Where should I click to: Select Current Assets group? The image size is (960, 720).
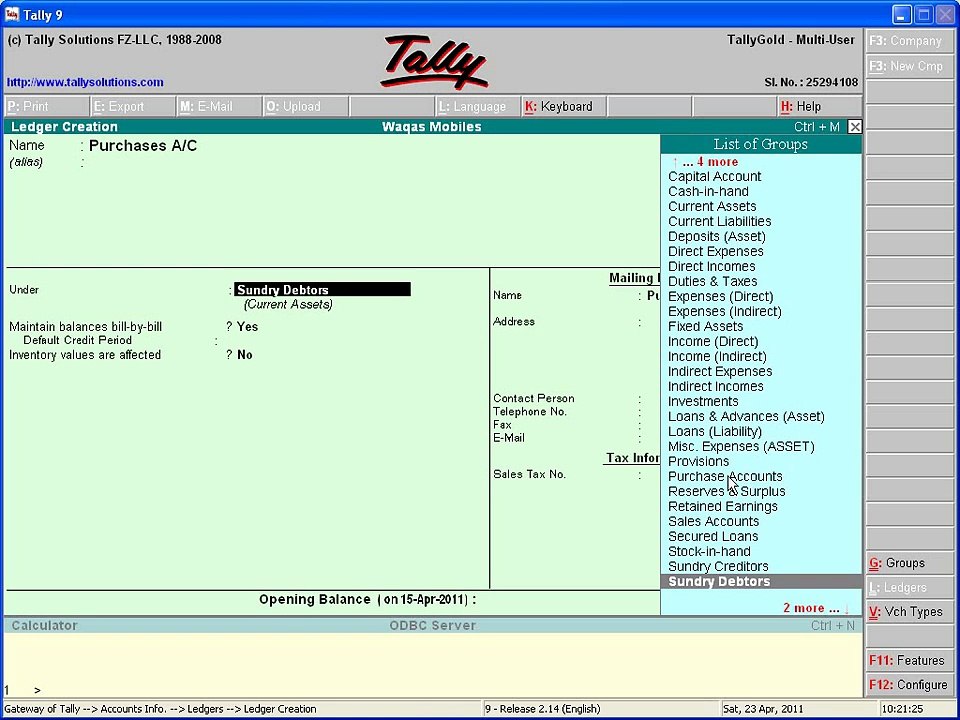[x=712, y=206]
